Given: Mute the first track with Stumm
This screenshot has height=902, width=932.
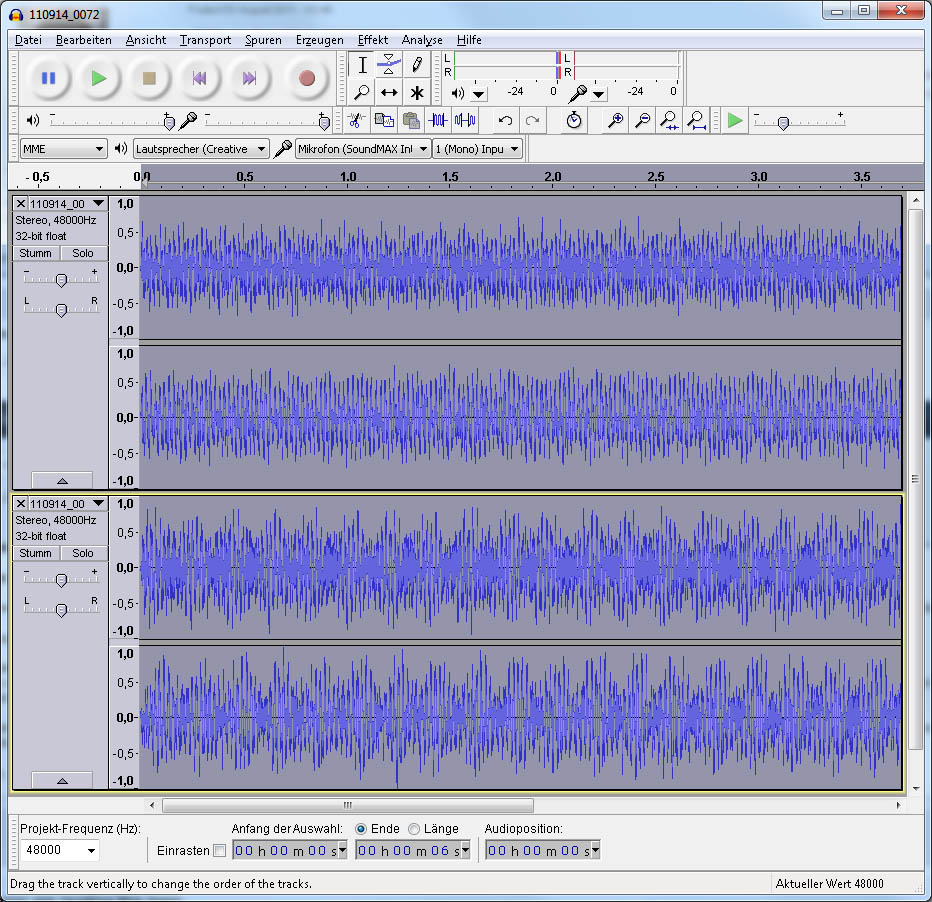Looking at the screenshot, I should 36,254.
